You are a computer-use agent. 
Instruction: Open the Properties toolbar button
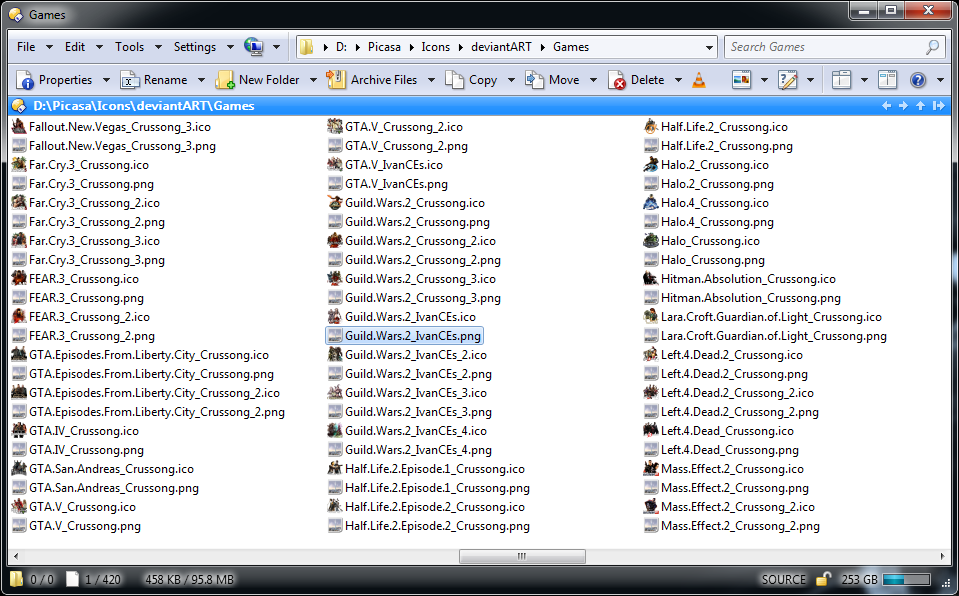[x=54, y=80]
